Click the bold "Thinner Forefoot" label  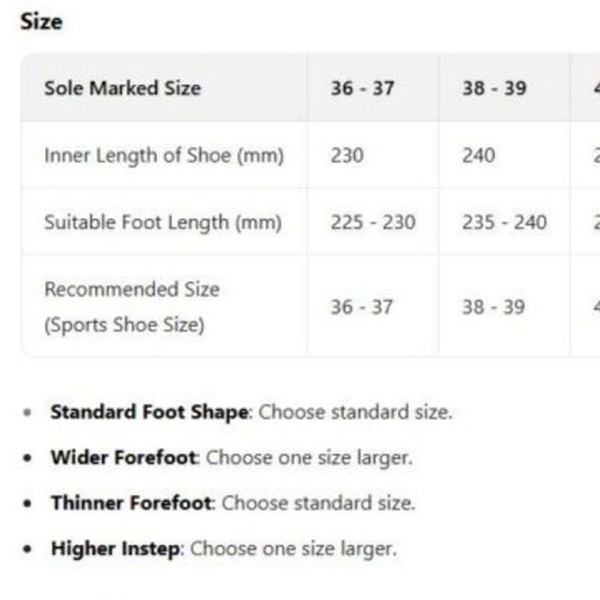[x=131, y=503]
